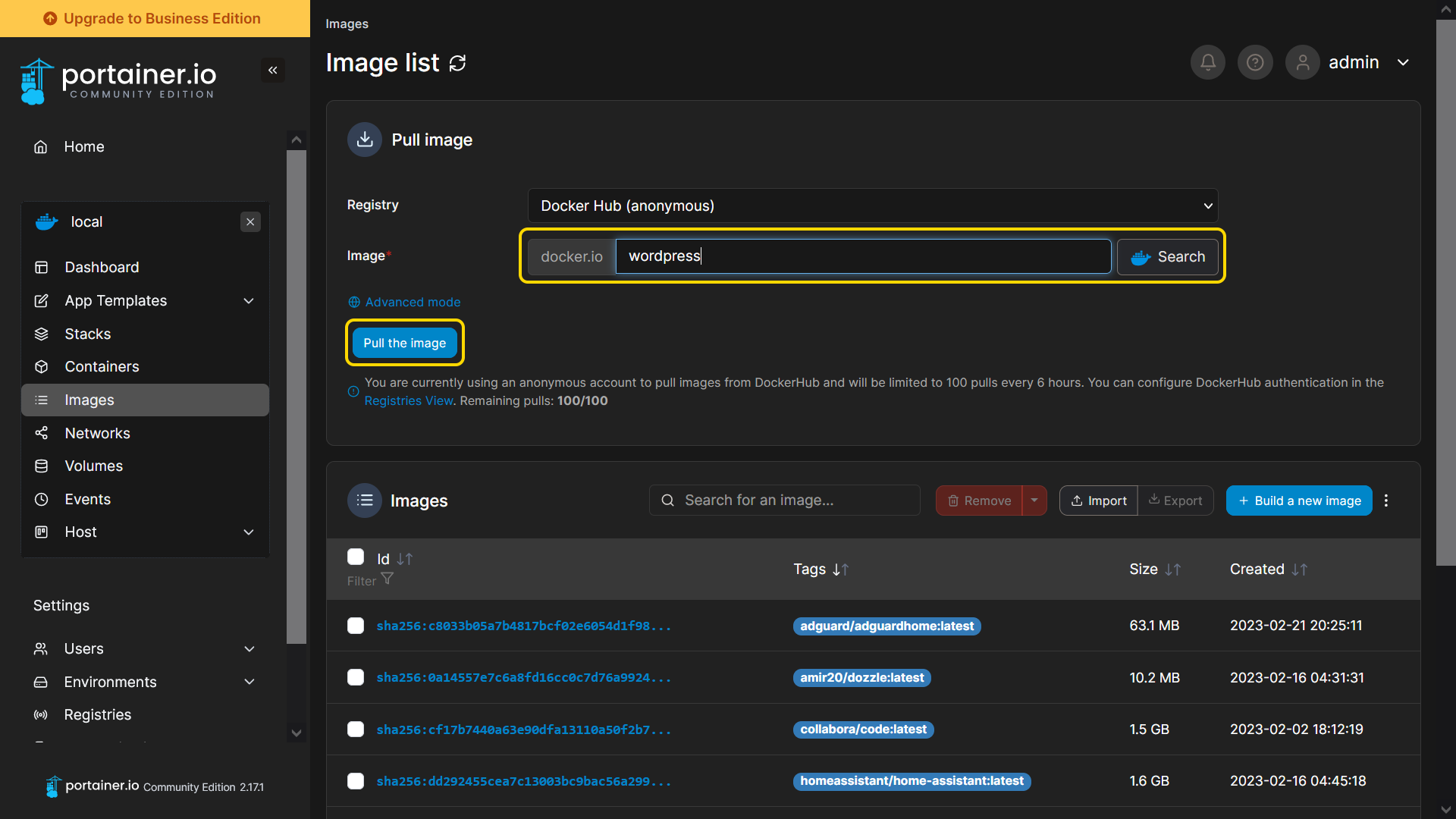The width and height of the screenshot is (1456, 819).
Task: Toggle the select-all images checkbox
Action: point(356,557)
